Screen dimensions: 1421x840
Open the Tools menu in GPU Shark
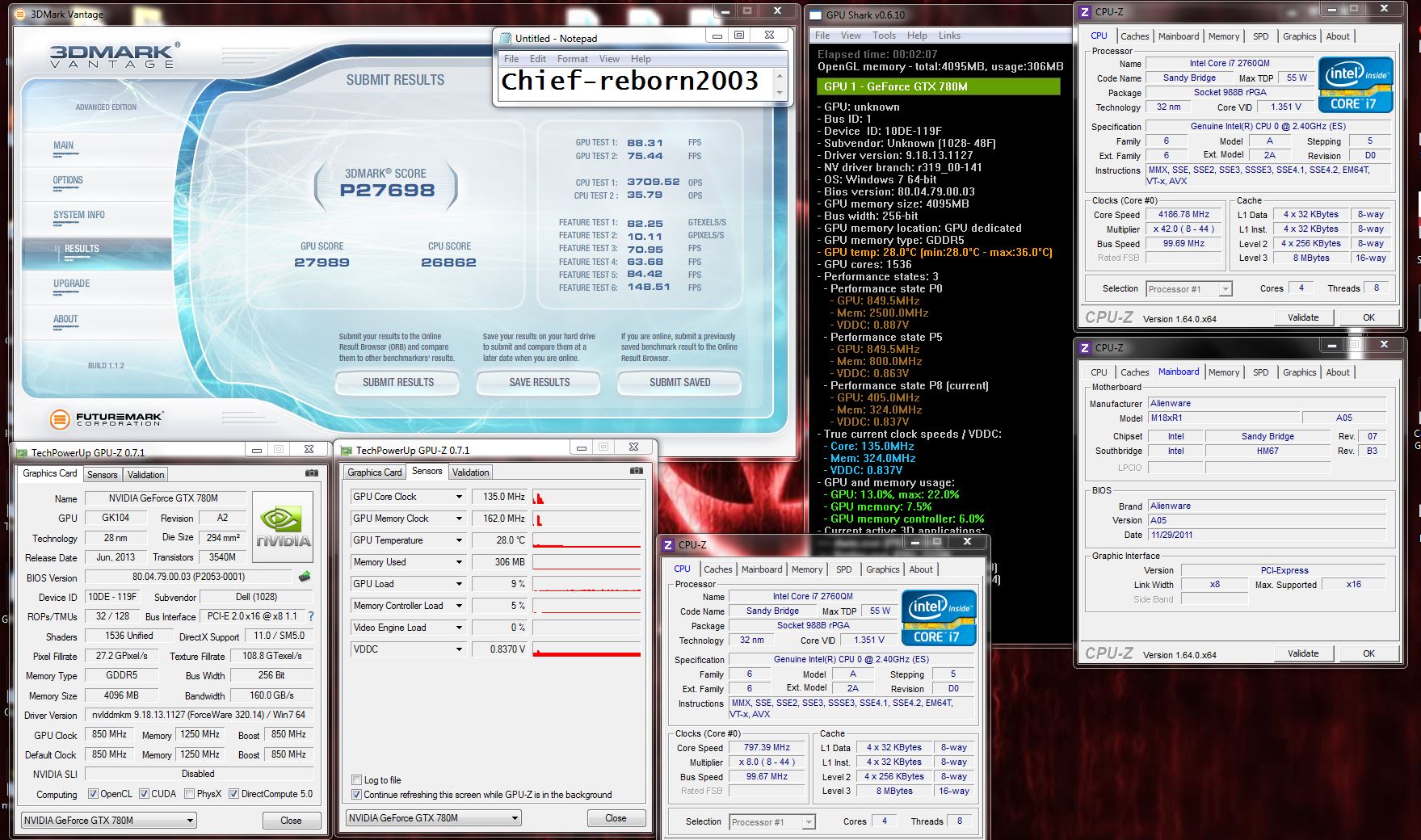click(884, 36)
